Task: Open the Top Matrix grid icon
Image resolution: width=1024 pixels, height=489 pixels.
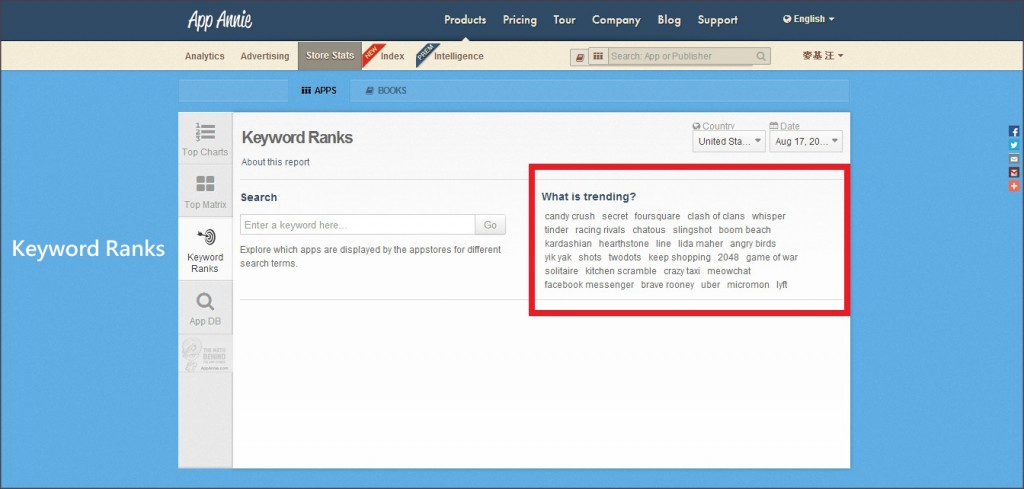Action: [205, 184]
